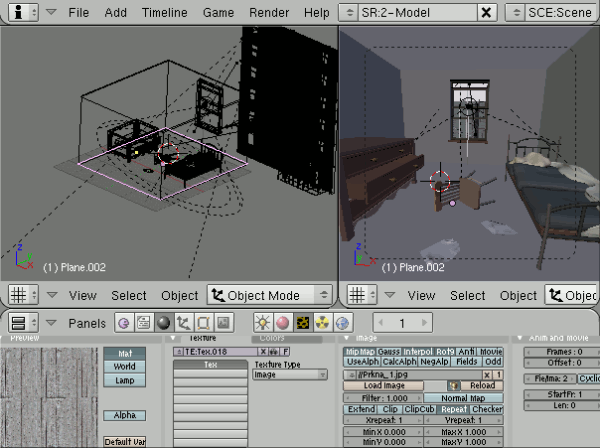600x448 pixels.
Task: Click the Filter: 1.000 slider field
Action: pyautogui.click(x=384, y=398)
